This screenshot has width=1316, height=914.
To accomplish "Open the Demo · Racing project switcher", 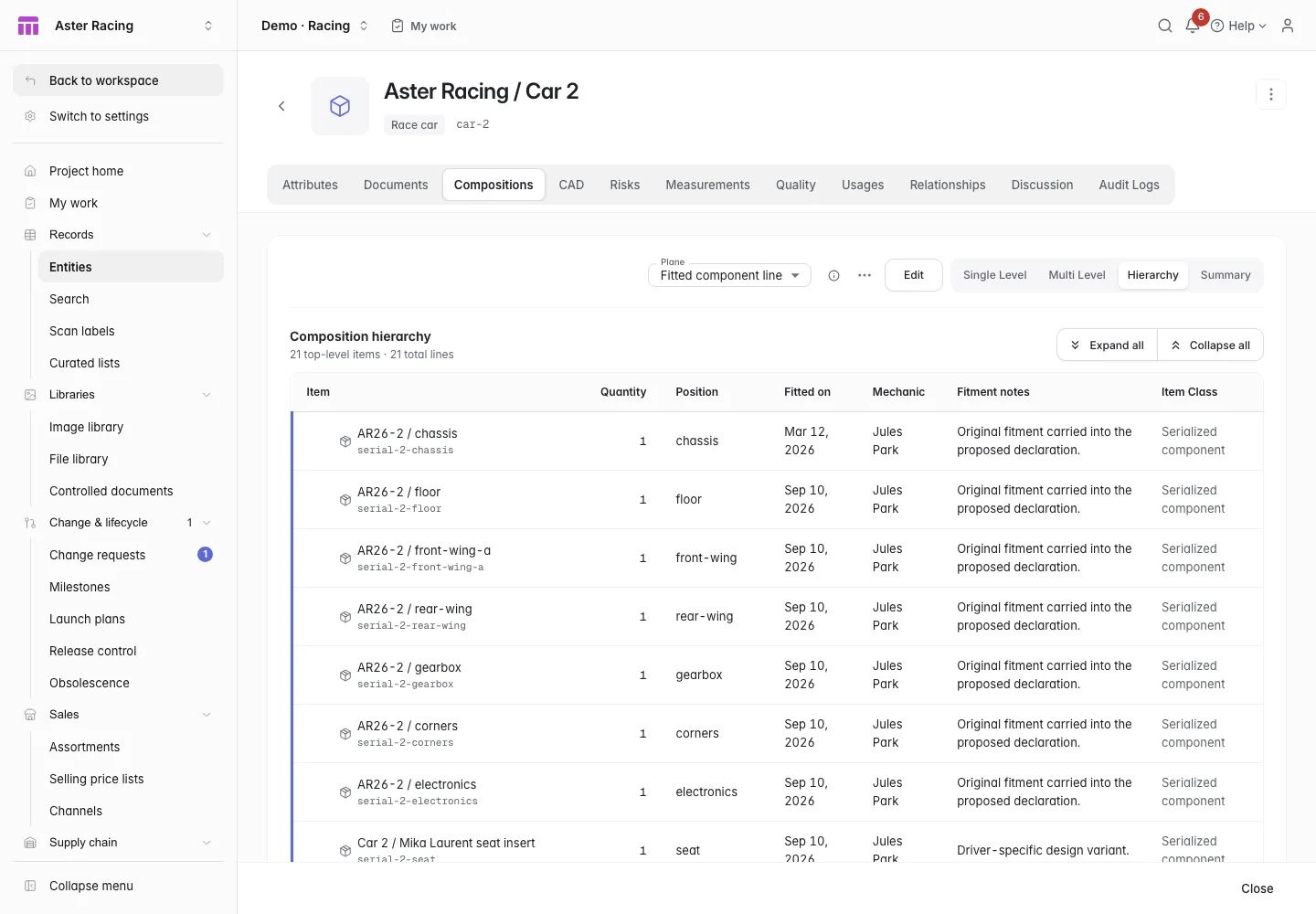I will 314,26.
